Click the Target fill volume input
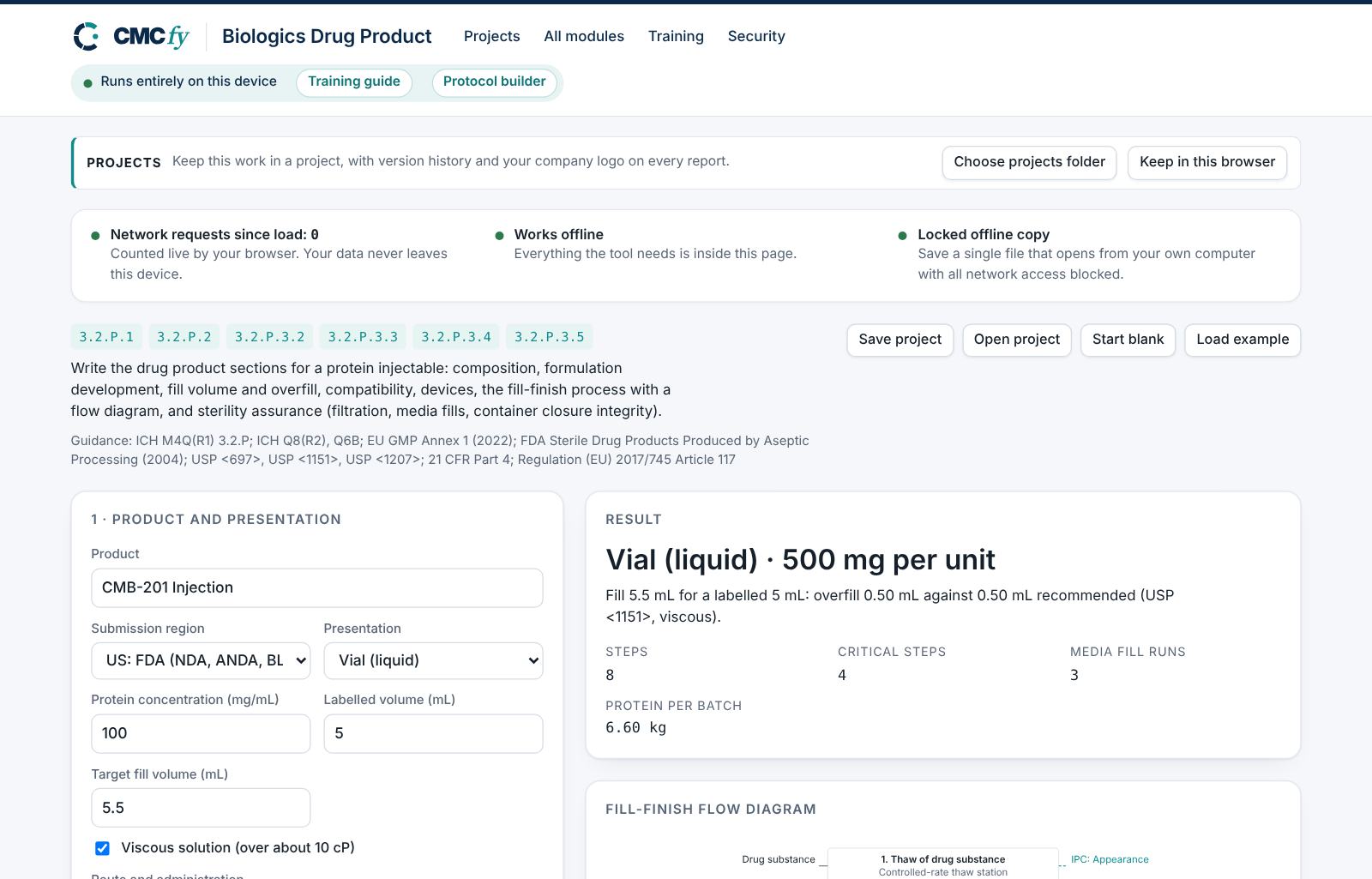This screenshot has height=879, width=1372. tap(201, 808)
